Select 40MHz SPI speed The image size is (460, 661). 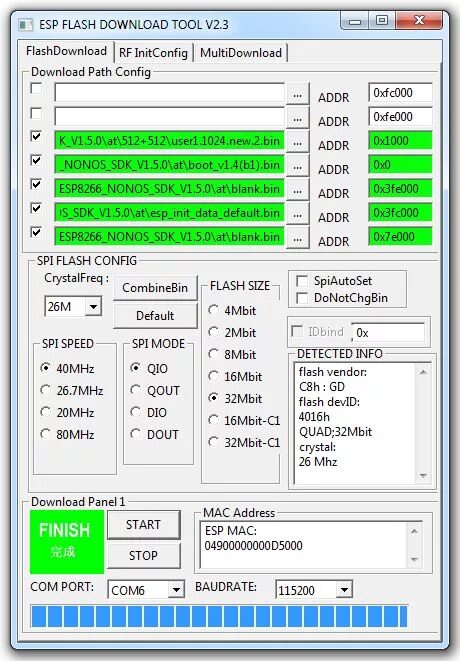(67, 368)
